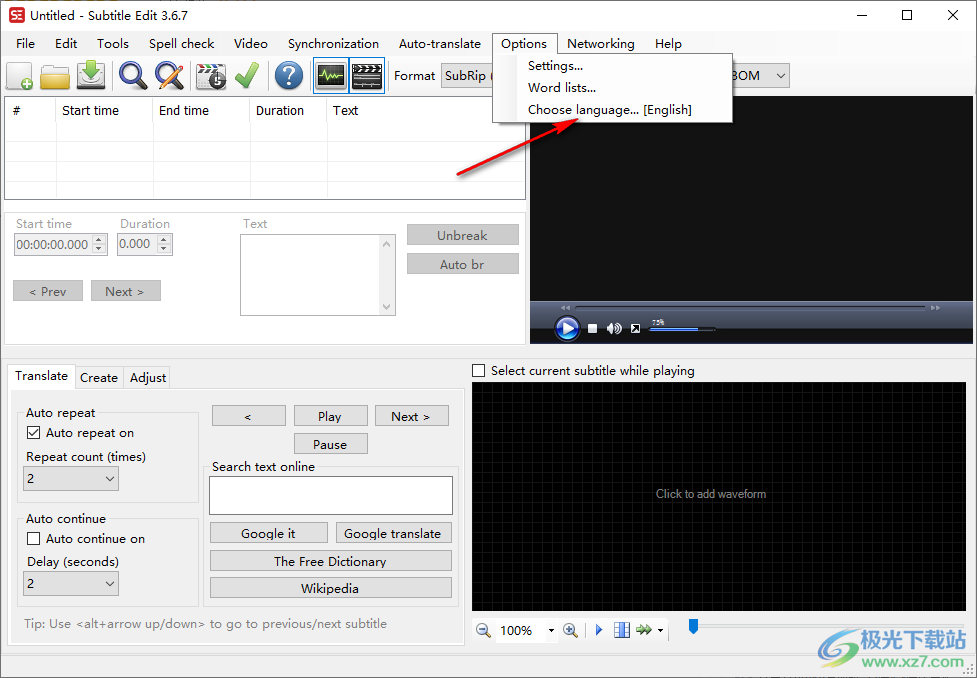Click the Play button in Translate tab
Image resolution: width=977 pixels, height=678 pixels.
tap(330, 416)
